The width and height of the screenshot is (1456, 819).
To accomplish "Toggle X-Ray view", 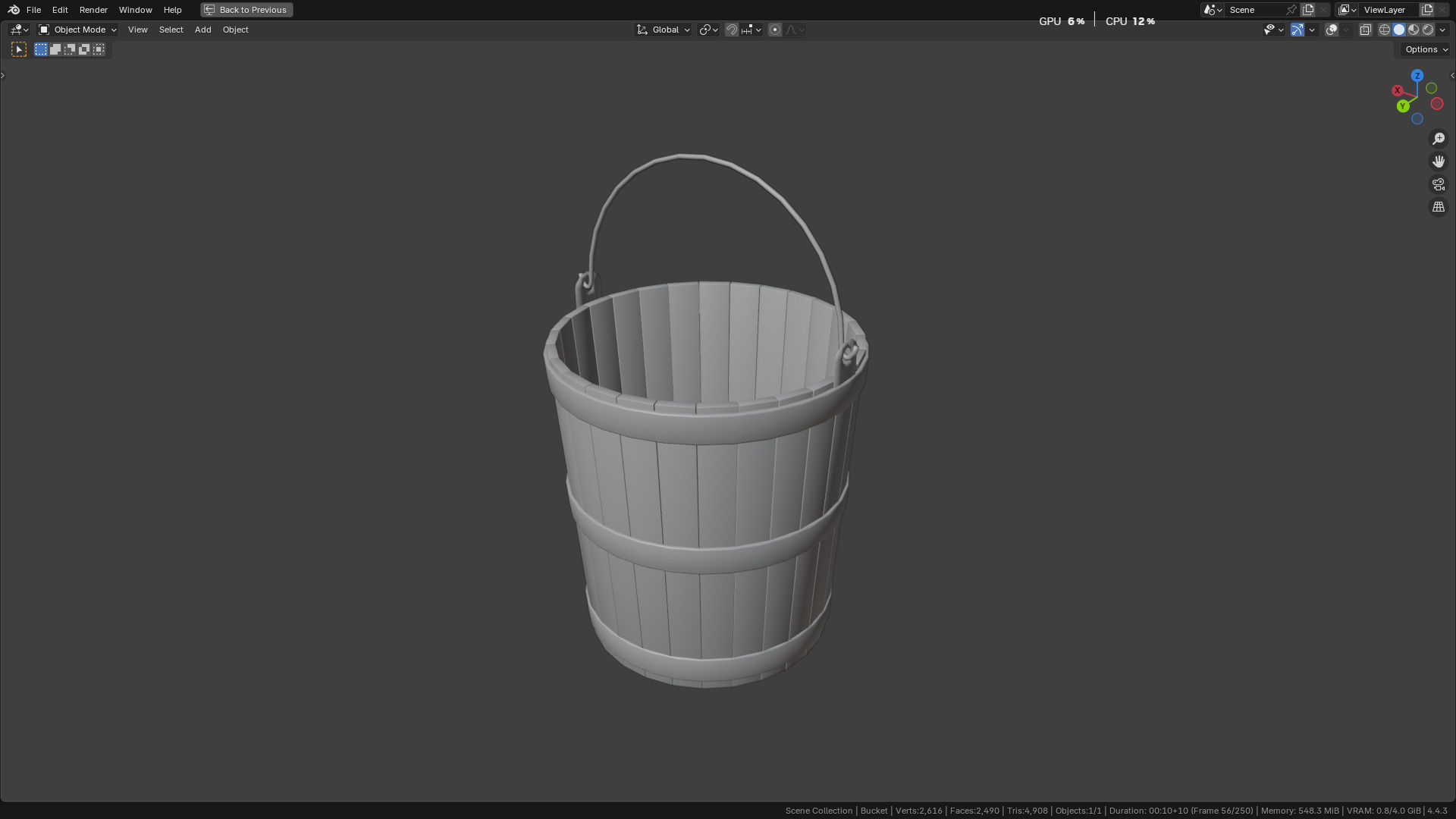I will click(1365, 30).
